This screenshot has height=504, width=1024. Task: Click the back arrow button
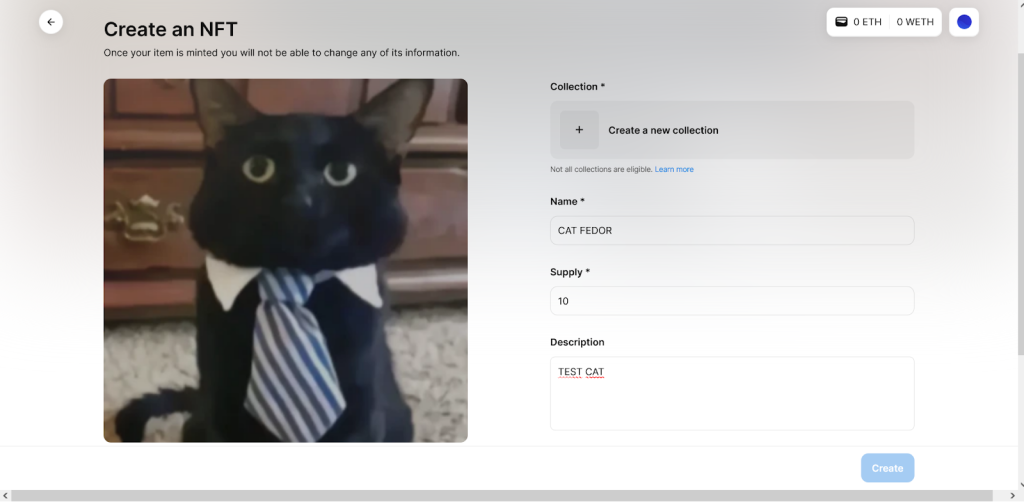pyautogui.click(x=51, y=22)
